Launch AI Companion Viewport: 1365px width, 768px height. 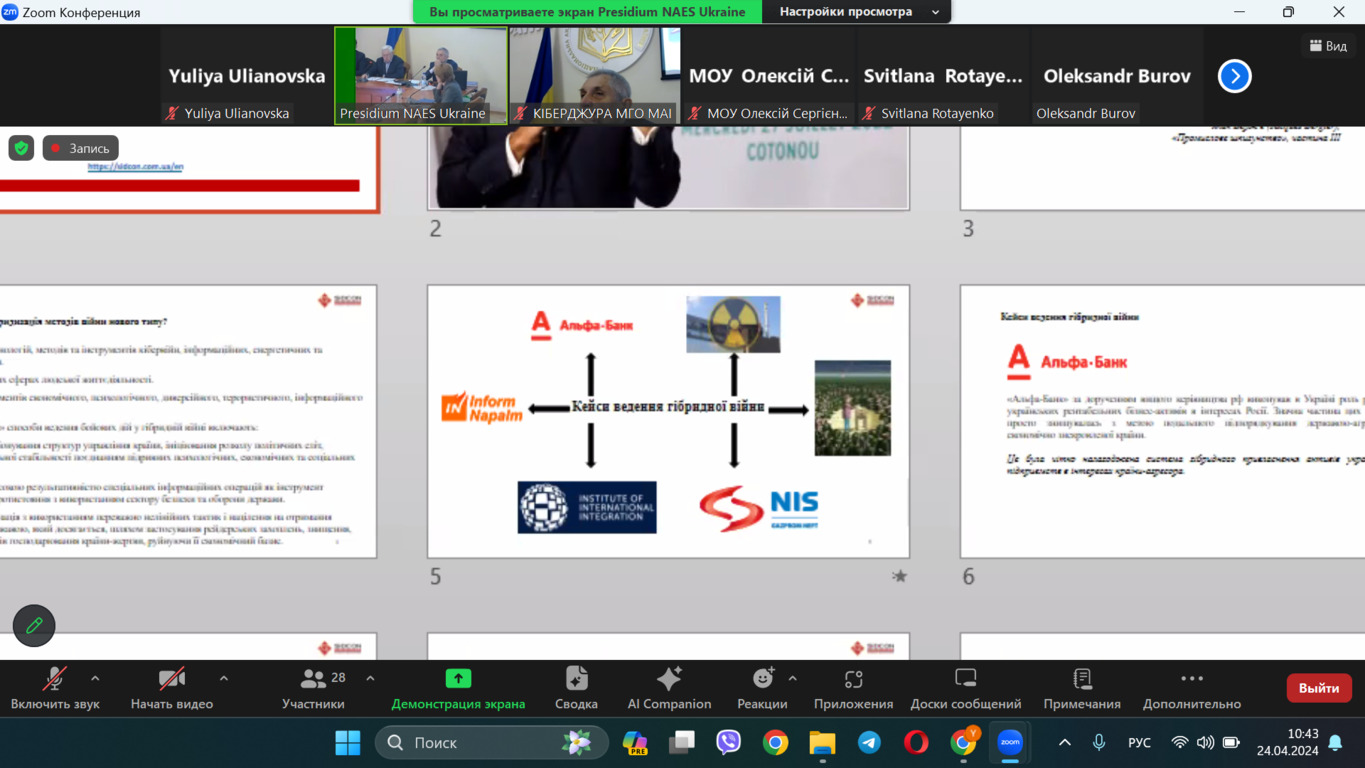click(x=669, y=689)
